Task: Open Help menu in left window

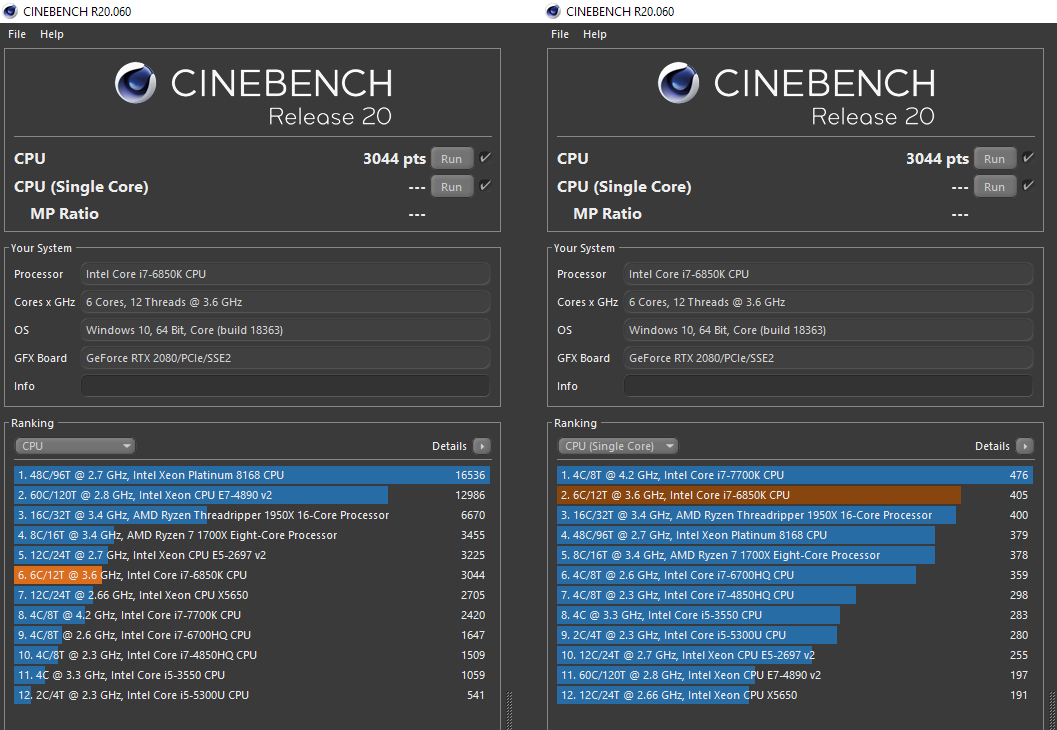Action: [x=52, y=34]
